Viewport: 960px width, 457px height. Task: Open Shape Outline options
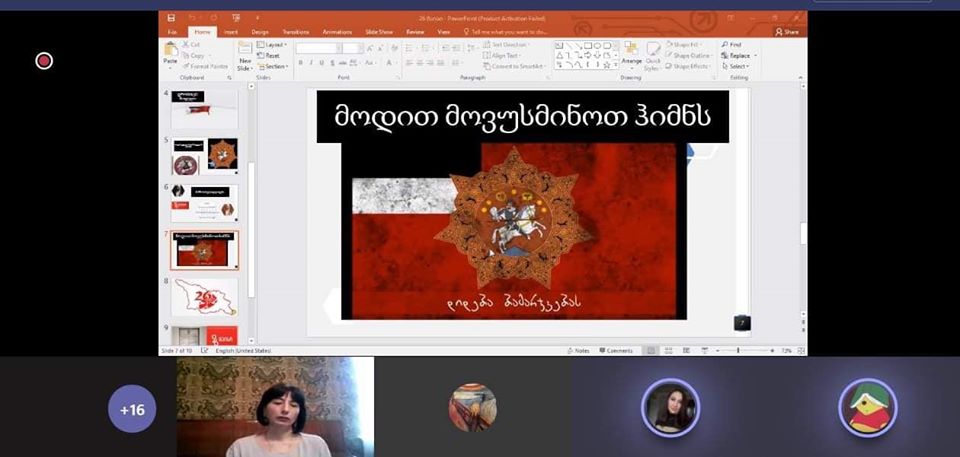click(688, 55)
